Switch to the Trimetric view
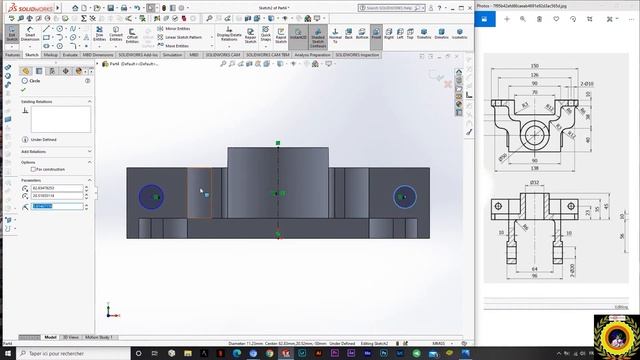 click(x=424, y=34)
